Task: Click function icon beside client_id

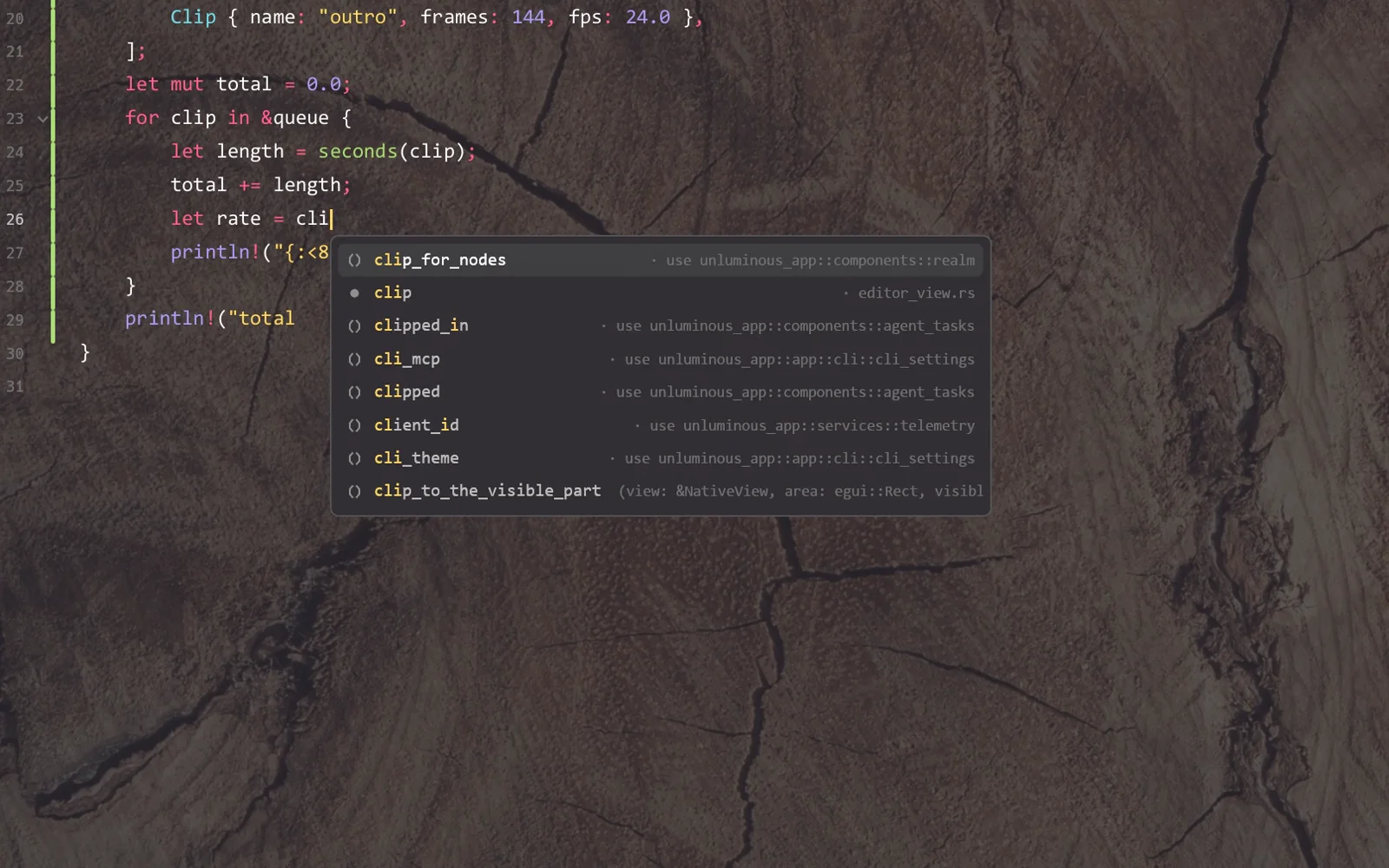Action: 354,425
